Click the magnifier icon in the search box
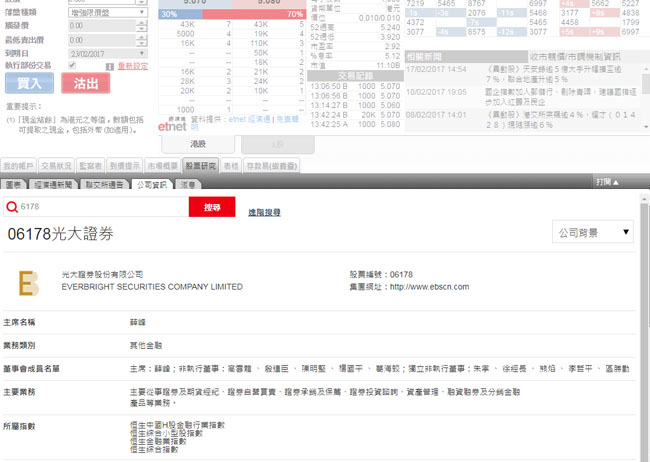 12,207
